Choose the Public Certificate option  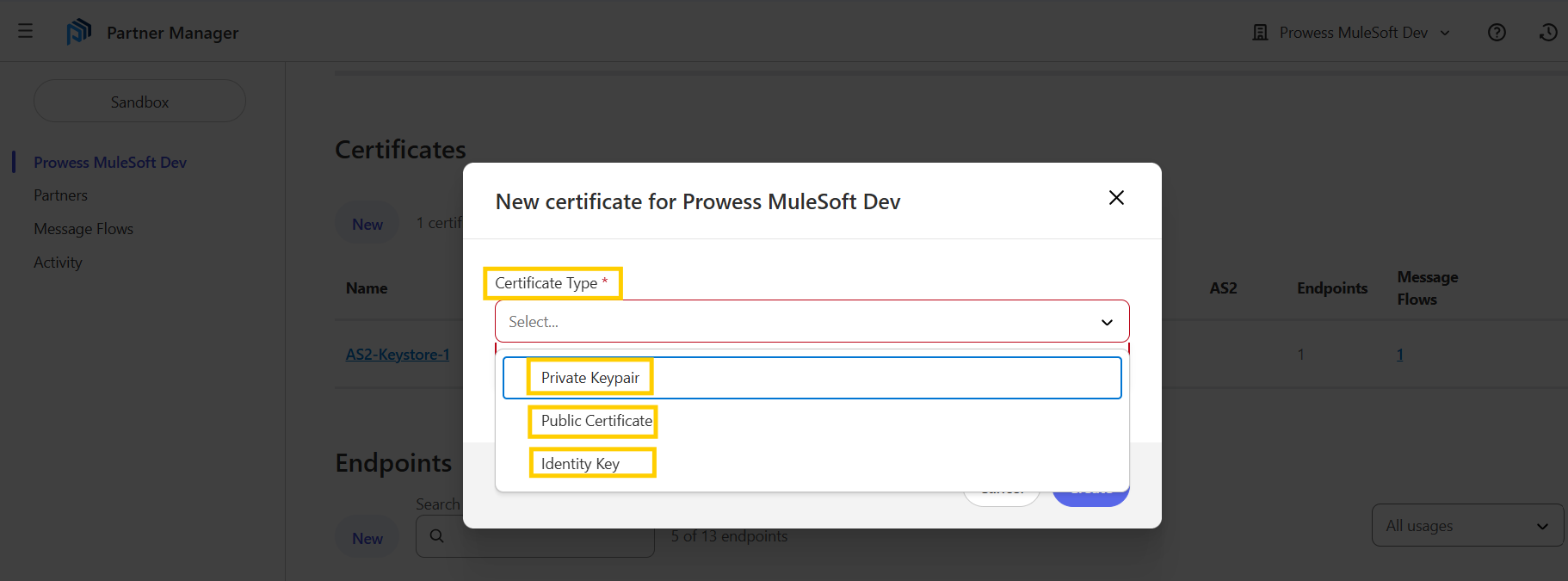pyautogui.click(x=596, y=421)
